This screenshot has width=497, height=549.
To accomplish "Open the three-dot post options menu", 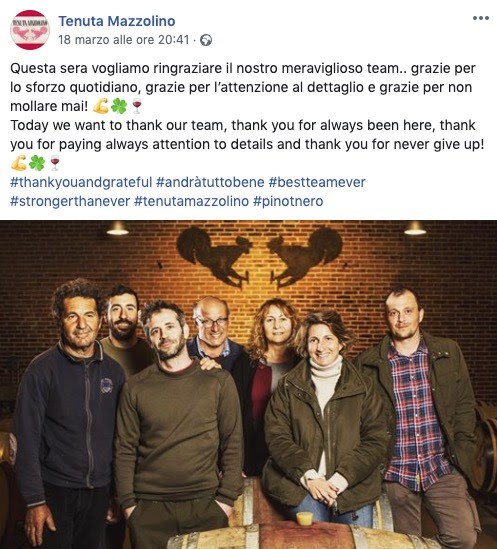I will point(481,18).
